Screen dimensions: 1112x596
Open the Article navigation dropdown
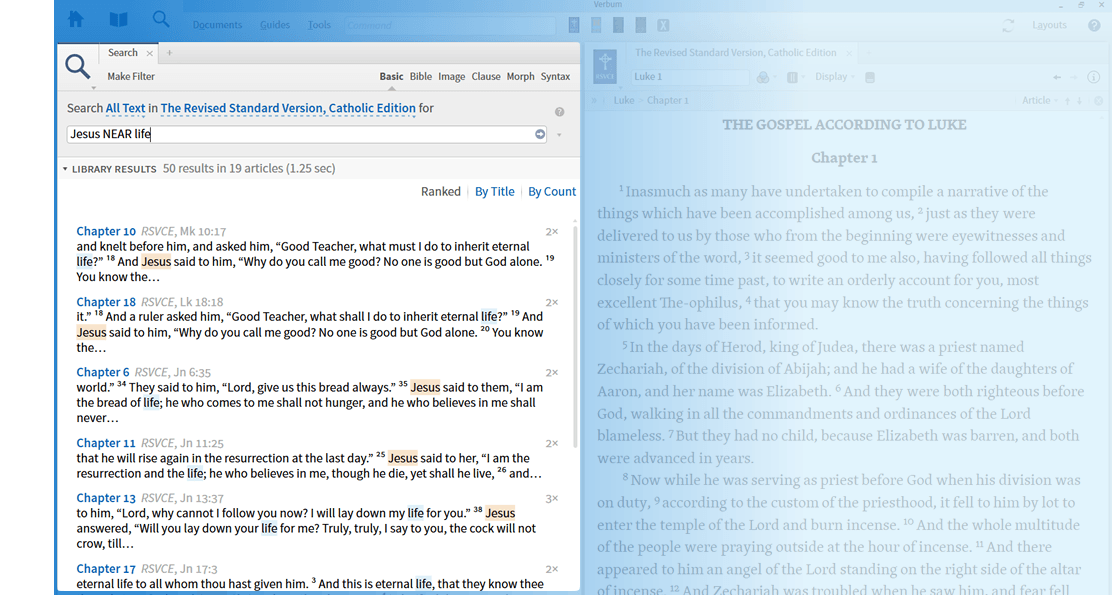pyautogui.click(x=1040, y=101)
